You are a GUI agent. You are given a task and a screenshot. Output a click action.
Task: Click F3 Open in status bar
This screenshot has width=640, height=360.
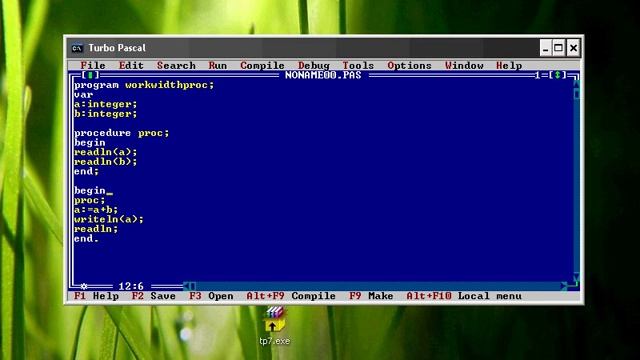211,296
